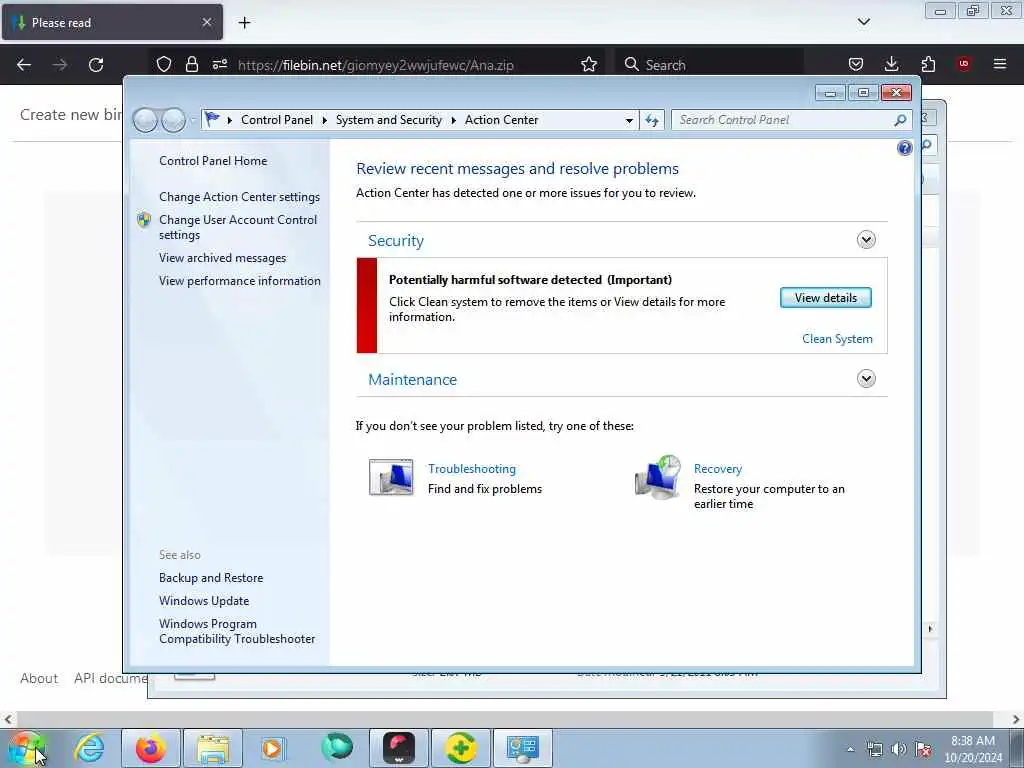
Task: Click the About link on filebin page
Action: coord(39,679)
